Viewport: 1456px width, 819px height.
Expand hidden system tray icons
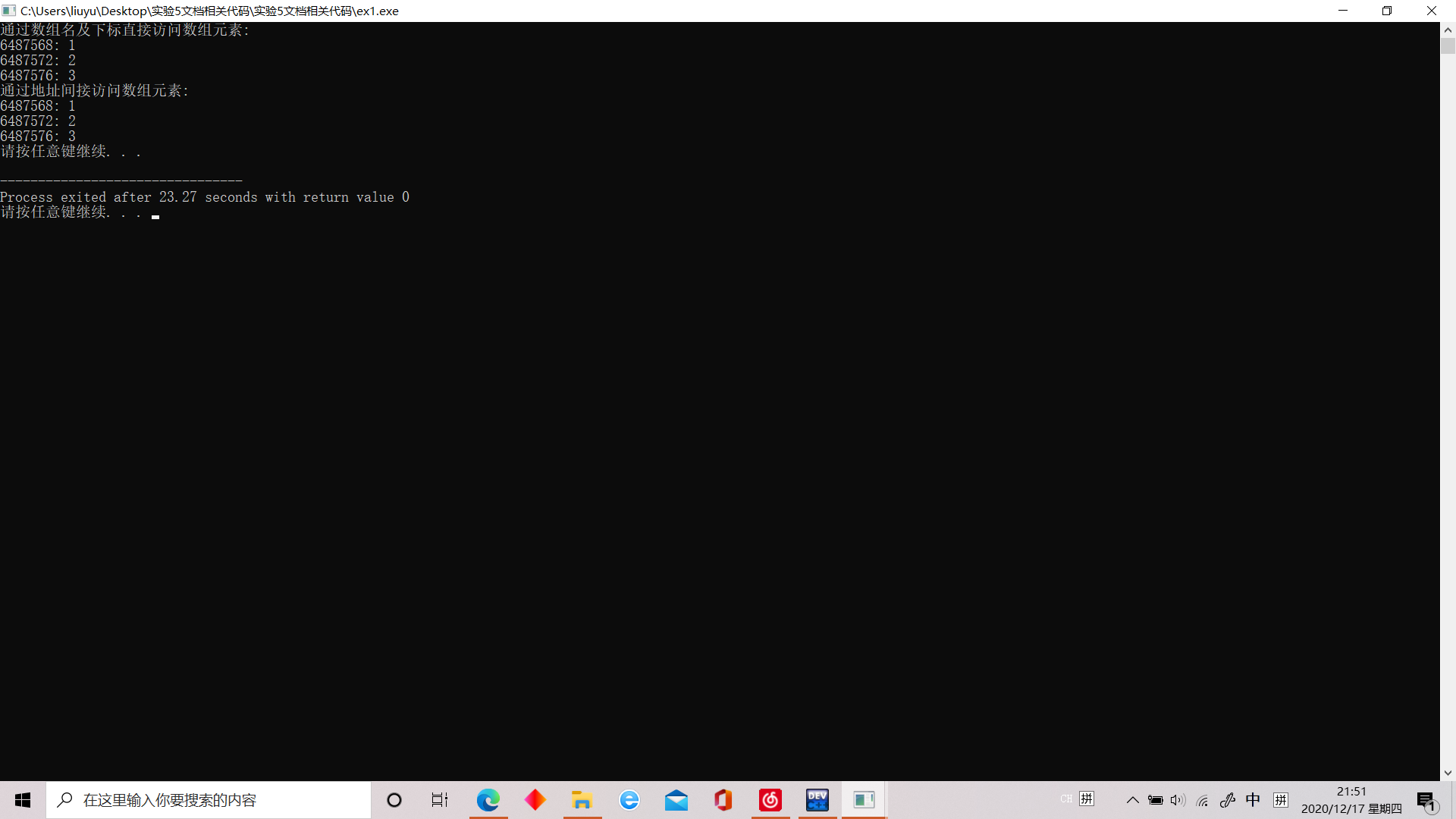click(1132, 800)
